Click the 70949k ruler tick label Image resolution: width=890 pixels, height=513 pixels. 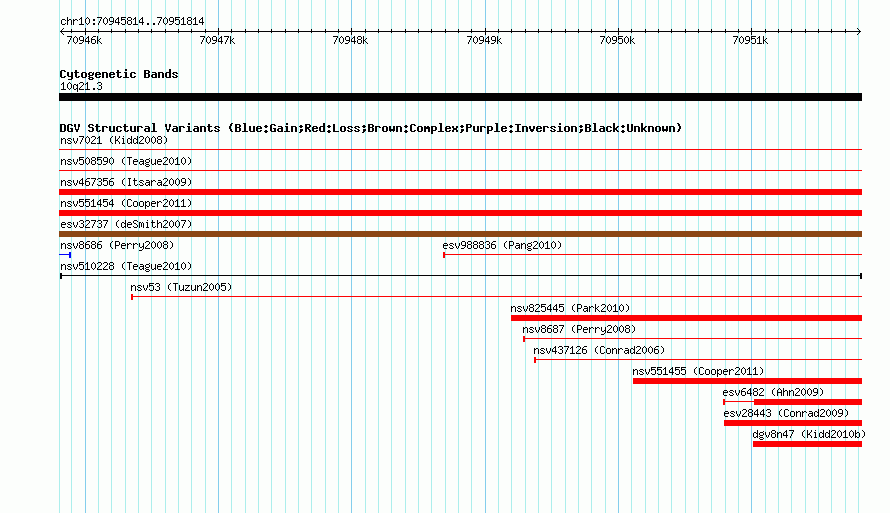[484, 40]
